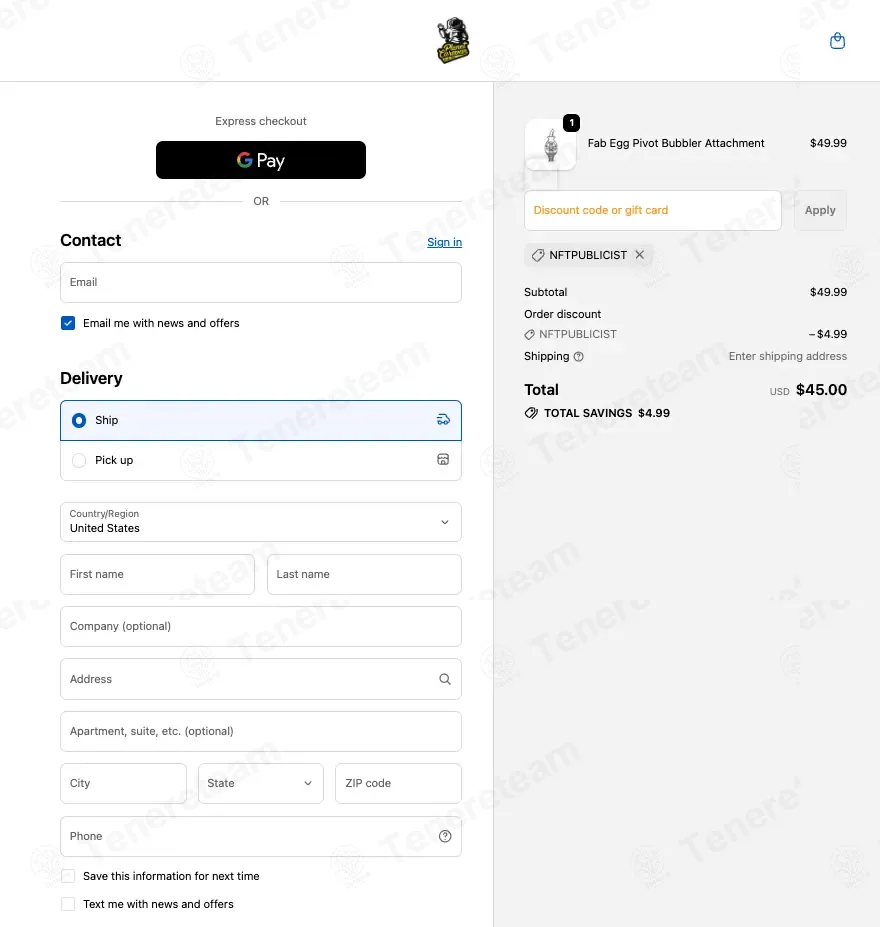This screenshot has width=880, height=927.
Task: Select the Pick up delivery option
Action: click(x=261, y=461)
